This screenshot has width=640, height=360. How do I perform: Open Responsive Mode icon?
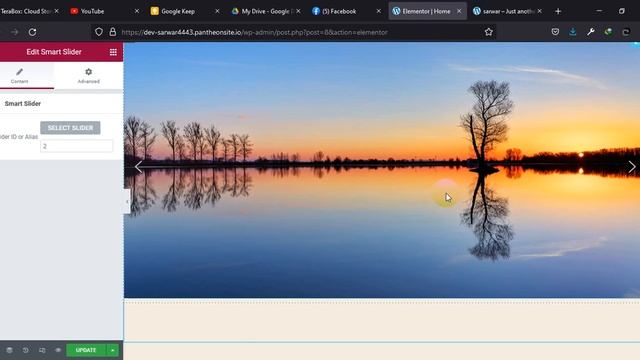pyautogui.click(x=42, y=350)
